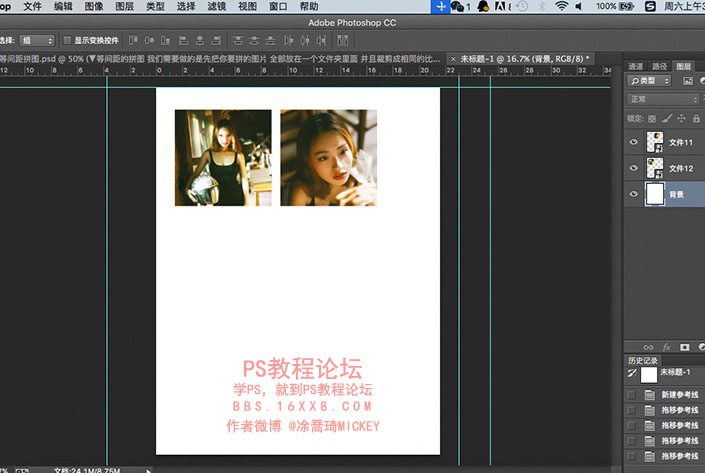Viewport: 705px width, 473px height.
Task: Click the Align Left Edges icon
Action: pos(183,40)
